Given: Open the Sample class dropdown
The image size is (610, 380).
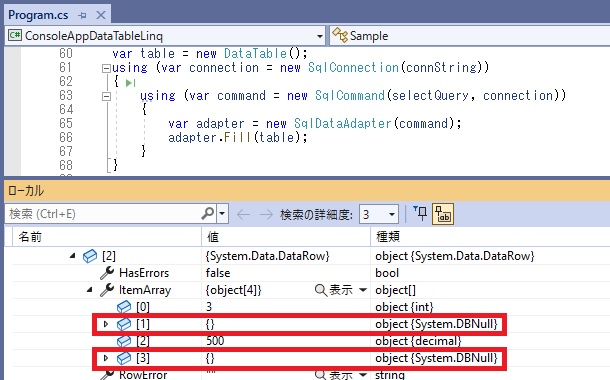Looking at the screenshot, I should (470, 36).
